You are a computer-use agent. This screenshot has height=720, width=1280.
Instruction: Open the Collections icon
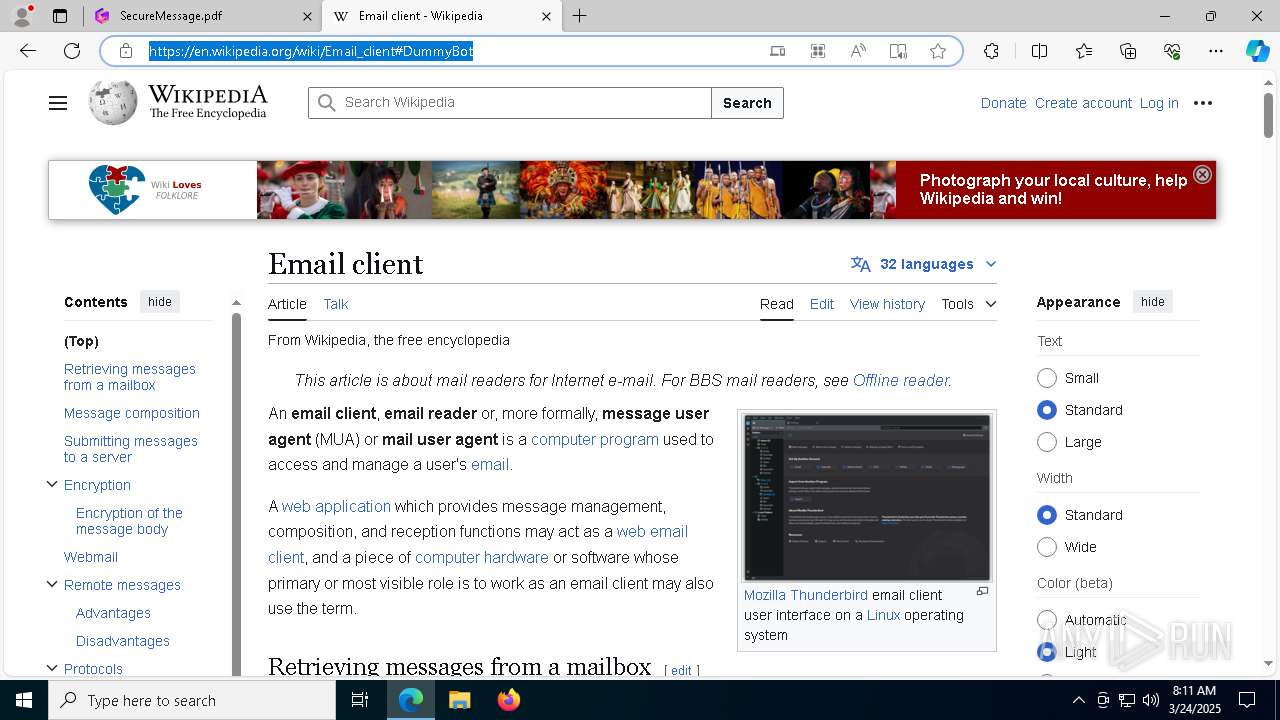pos(1128,51)
